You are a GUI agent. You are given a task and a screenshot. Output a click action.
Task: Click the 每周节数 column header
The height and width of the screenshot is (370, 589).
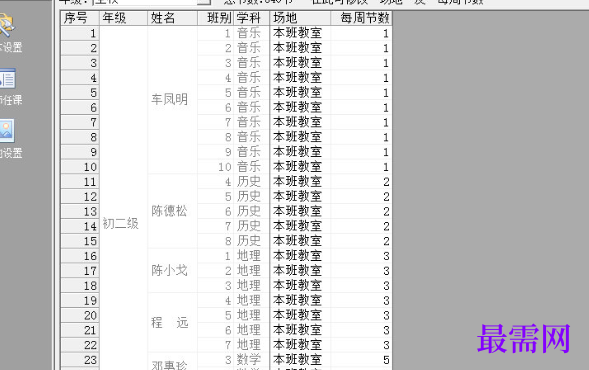(x=361, y=18)
